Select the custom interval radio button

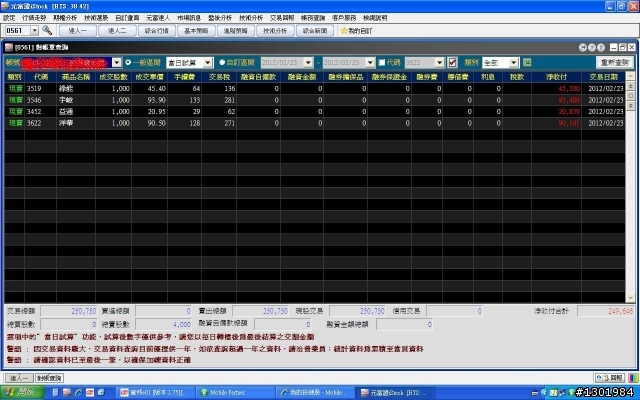click(222, 62)
